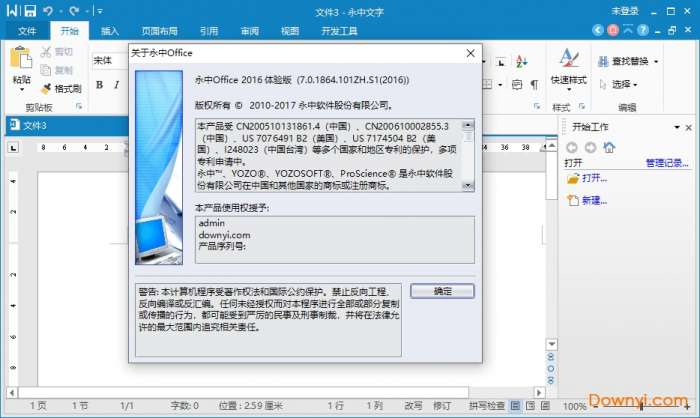Open the clipboard (剪贴板) group launcher
Image resolution: width=700 pixels, height=418 pixels.
(79, 106)
